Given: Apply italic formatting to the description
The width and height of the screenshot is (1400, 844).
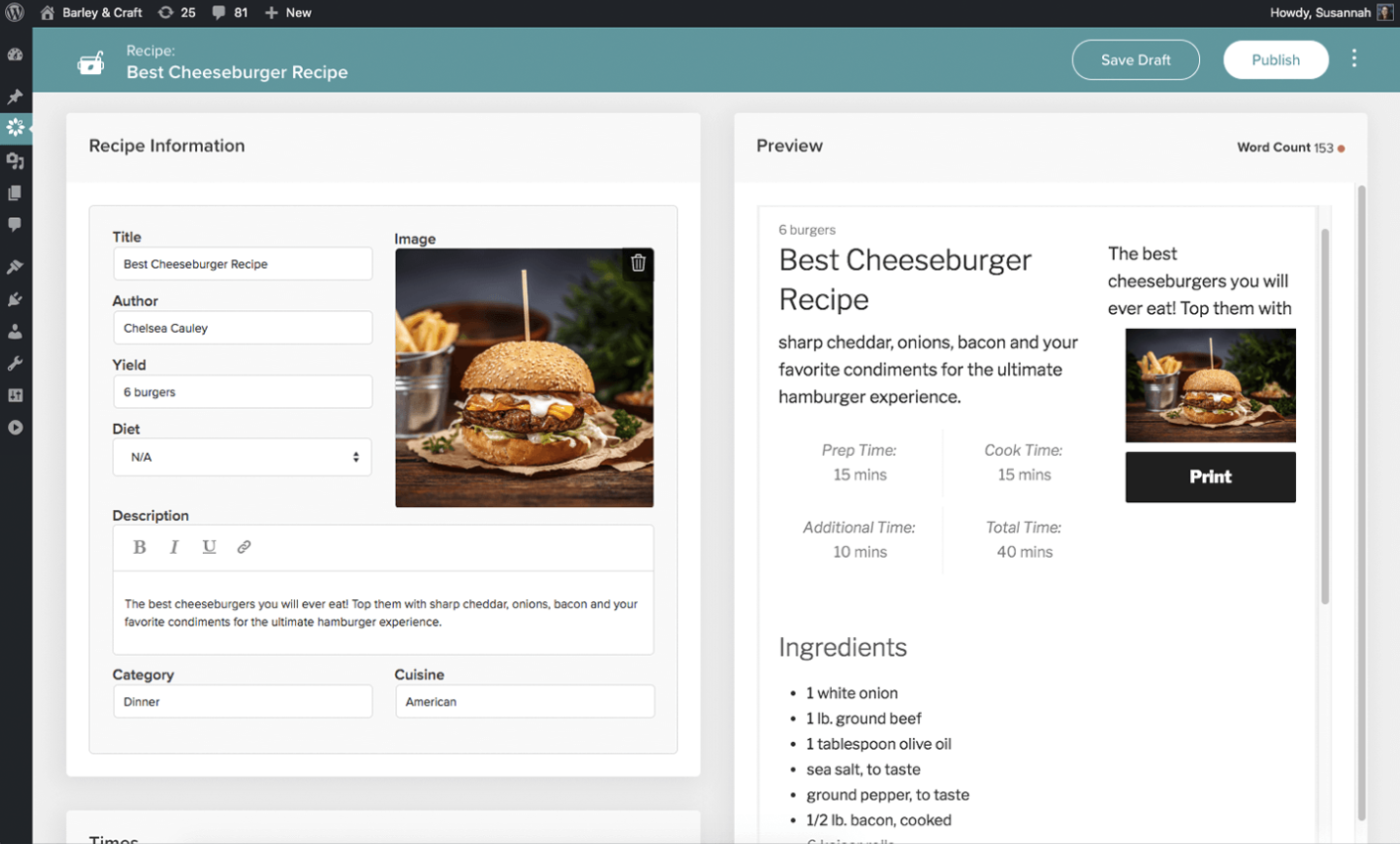Looking at the screenshot, I should click(174, 547).
